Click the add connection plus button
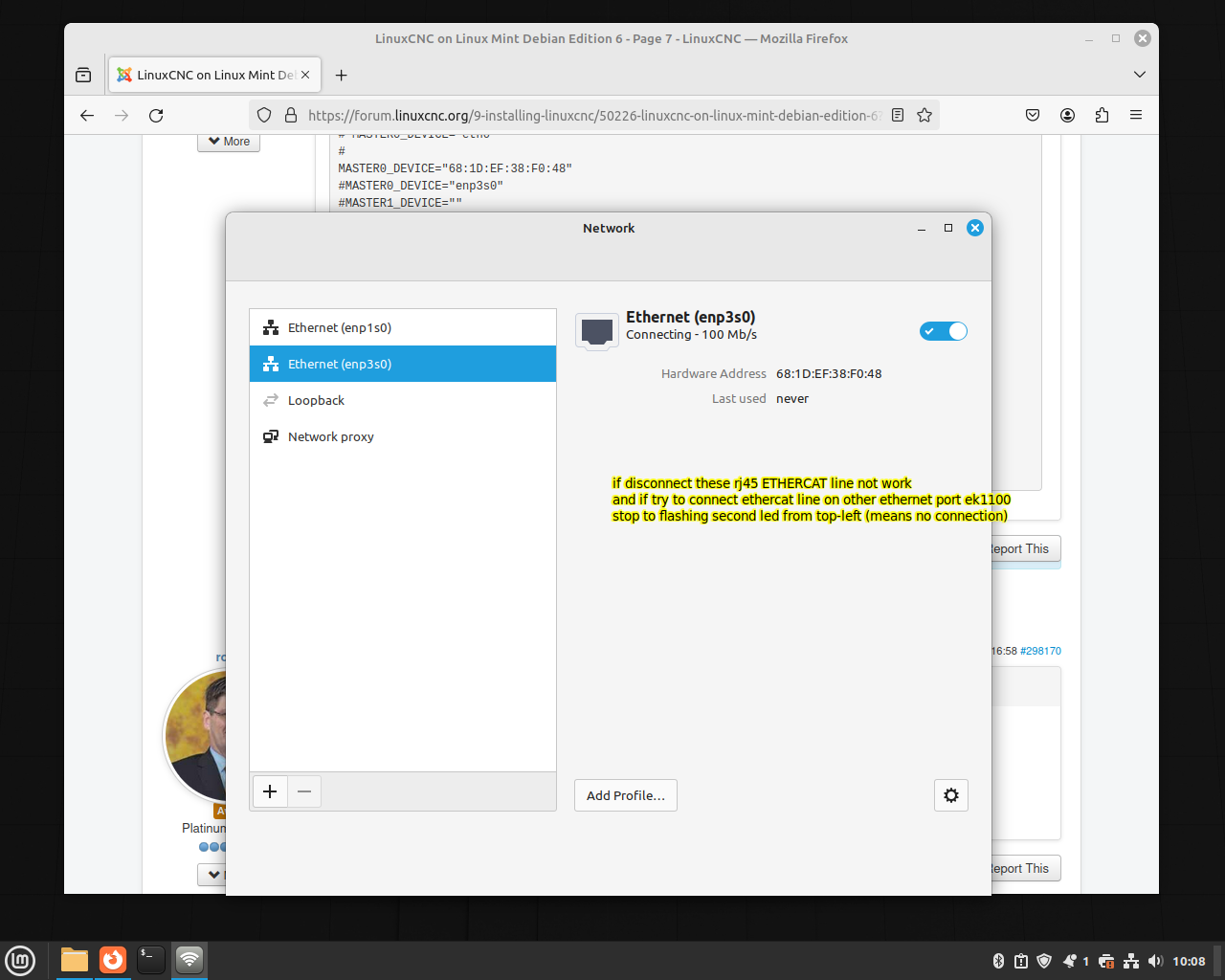 (270, 791)
